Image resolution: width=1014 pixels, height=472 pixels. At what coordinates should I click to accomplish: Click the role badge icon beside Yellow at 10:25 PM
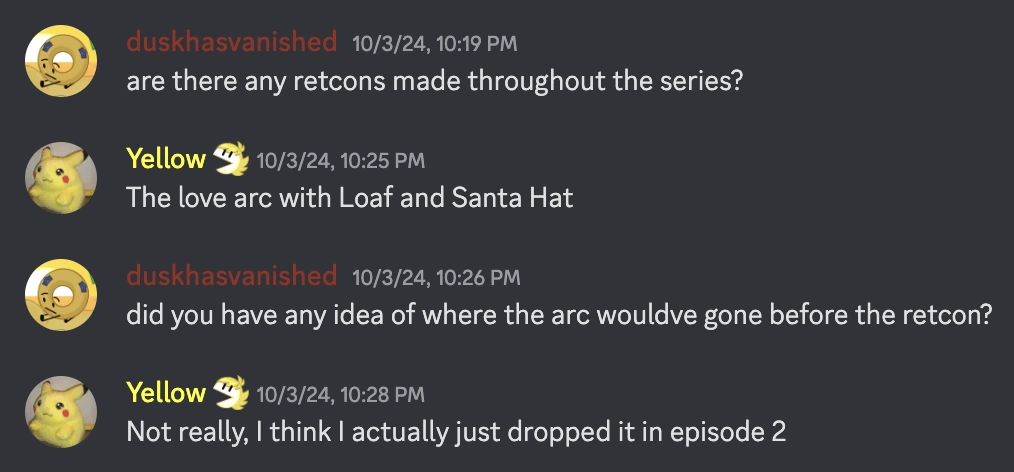tap(231, 159)
